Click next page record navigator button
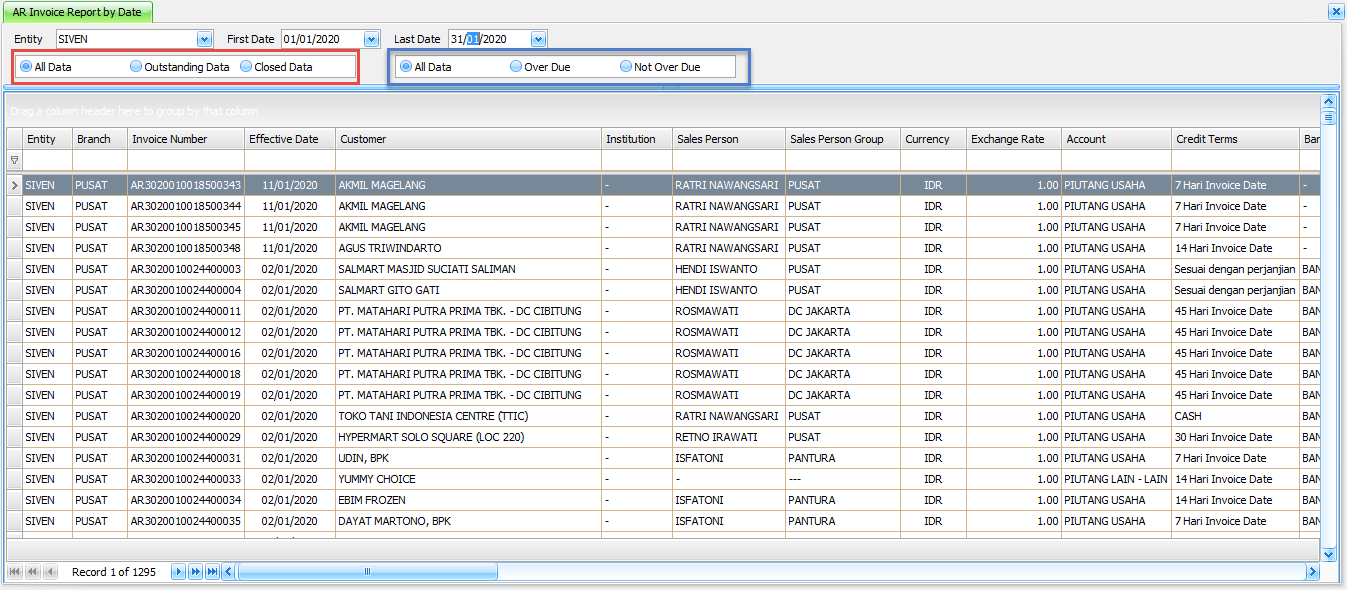 click(195, 572)
